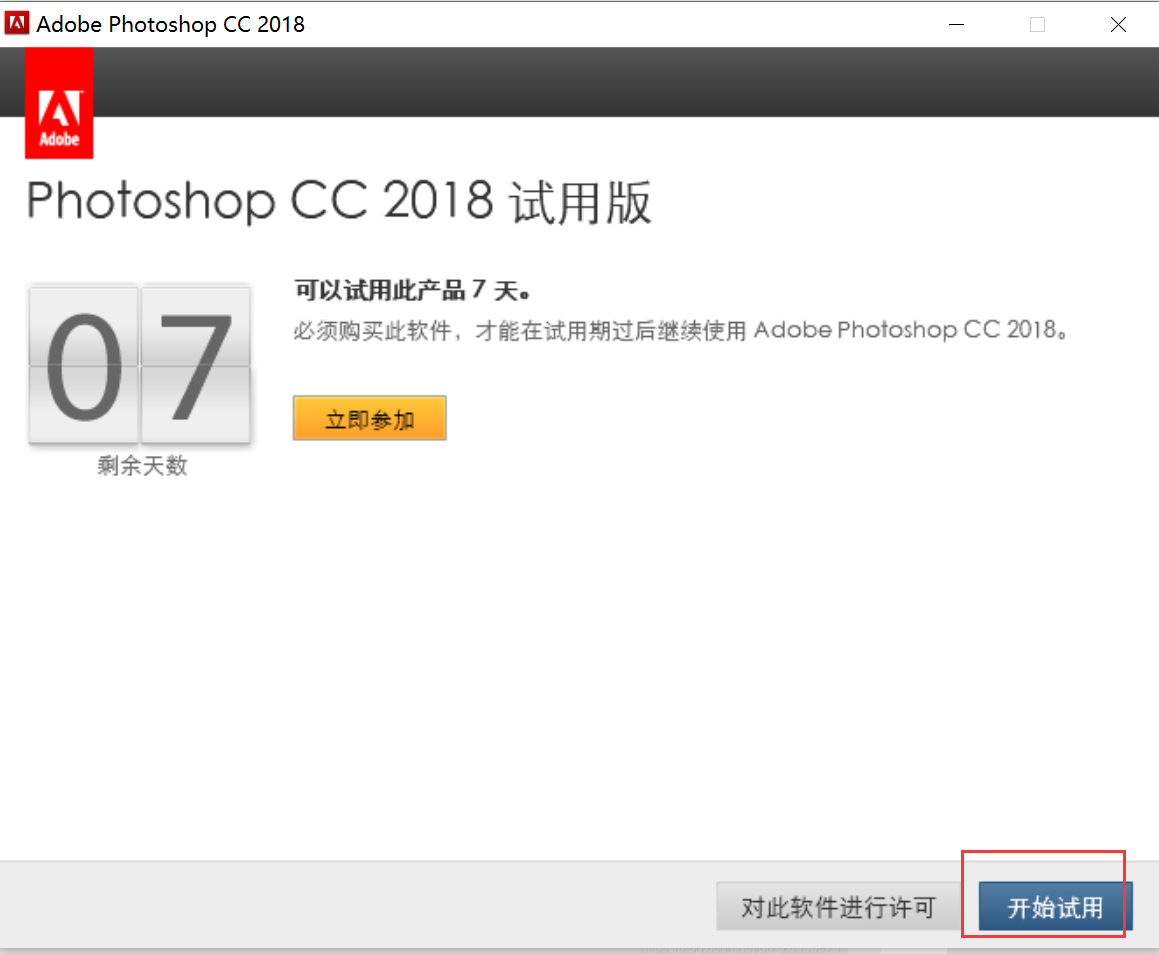
Task: Click the dark banner strip at top
Action: pyautogui.click(x=600, y=80)
